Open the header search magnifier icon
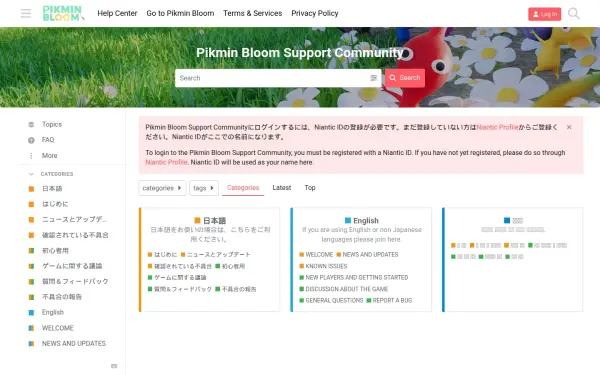The height and width of the screenshot is (375, 600). [x=574, y=13]
